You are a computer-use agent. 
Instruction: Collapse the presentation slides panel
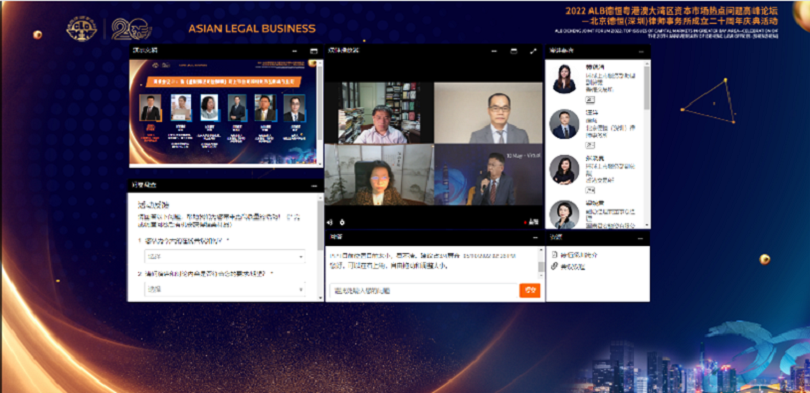point(294,51)
